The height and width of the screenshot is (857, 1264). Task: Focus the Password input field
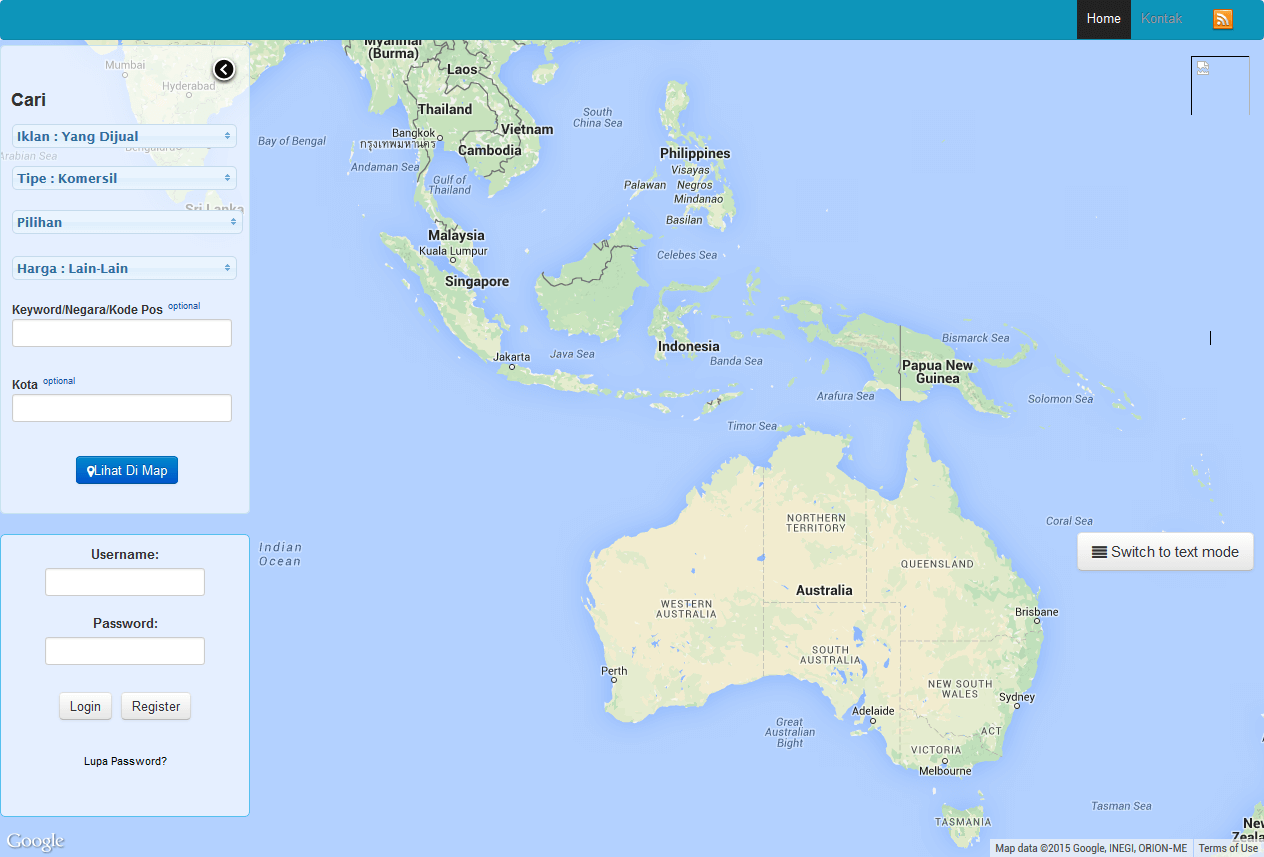[x=125, y=651]
